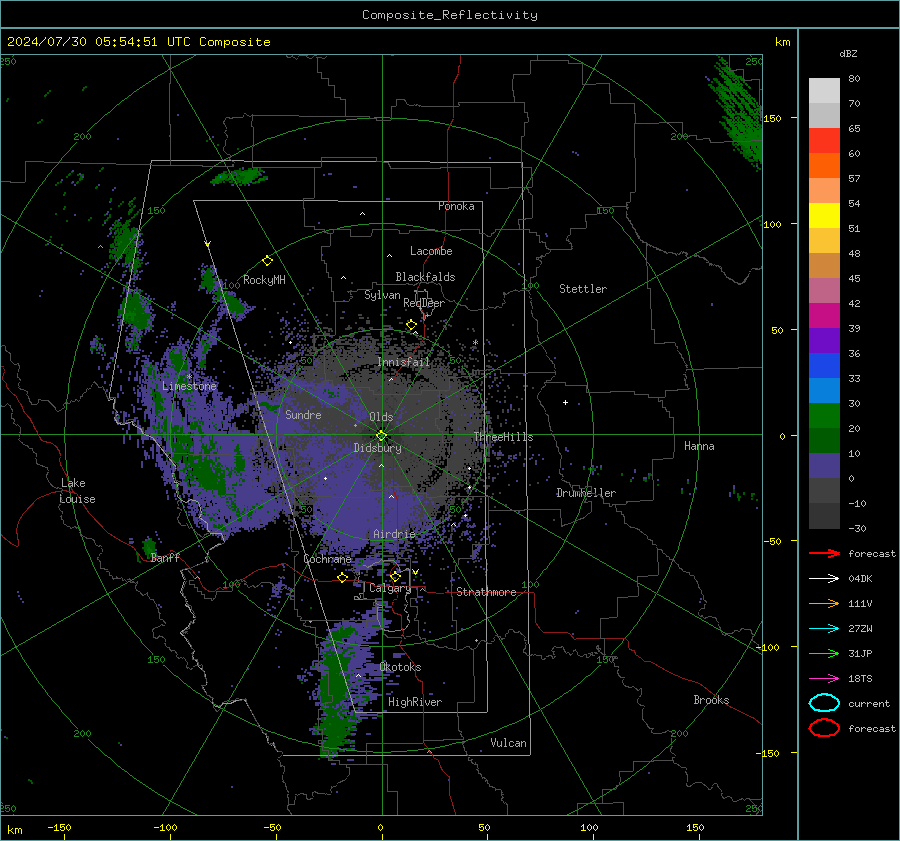Click the Innisfail town label

[403, 362]
